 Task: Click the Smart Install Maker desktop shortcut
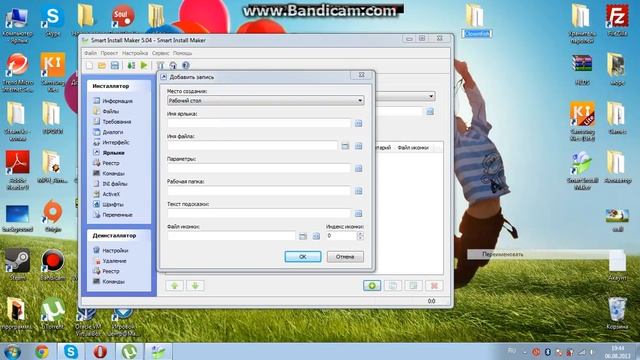coord(582,171)
